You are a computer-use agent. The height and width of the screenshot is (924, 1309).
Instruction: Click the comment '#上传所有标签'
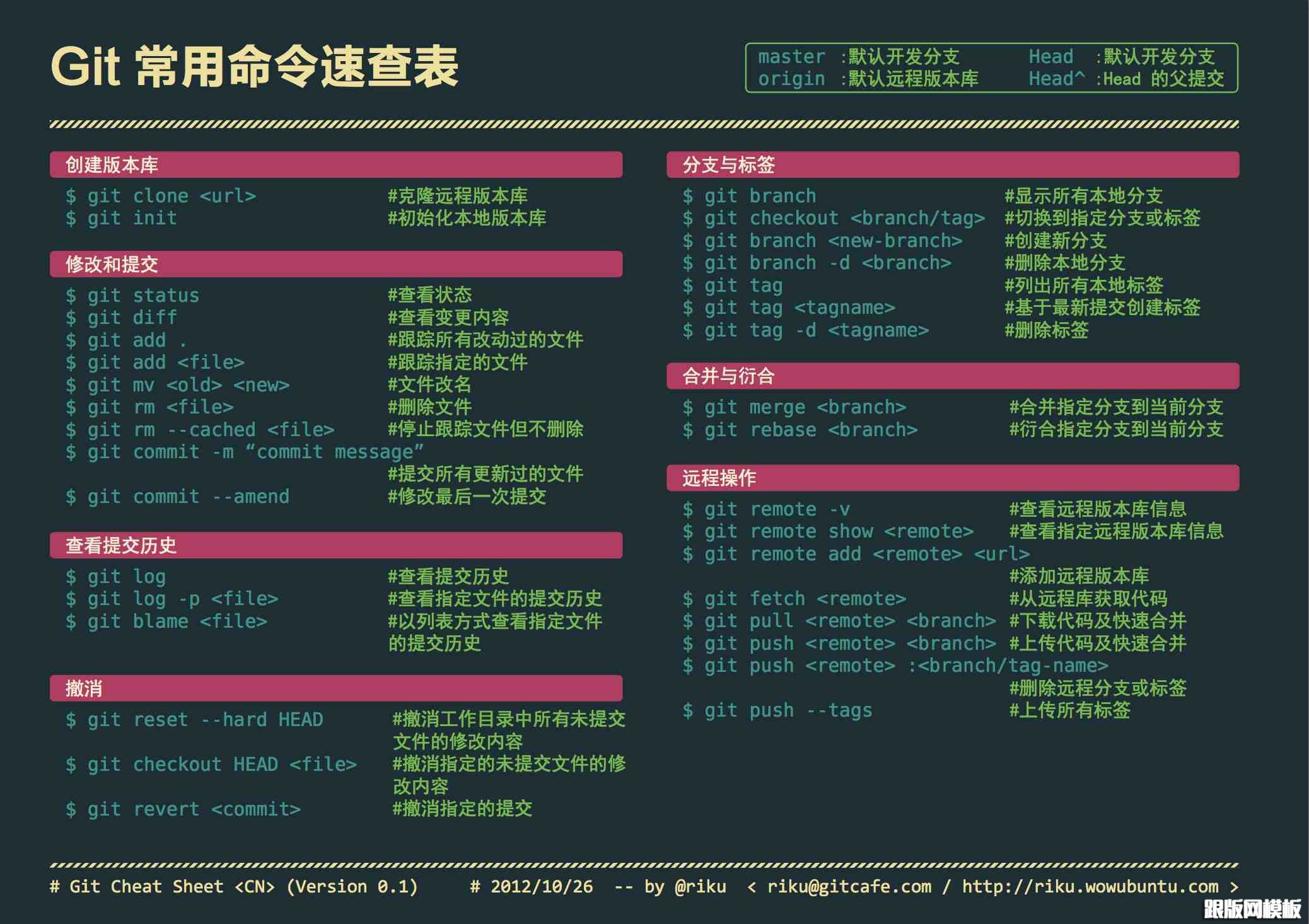click(1069, 710)
